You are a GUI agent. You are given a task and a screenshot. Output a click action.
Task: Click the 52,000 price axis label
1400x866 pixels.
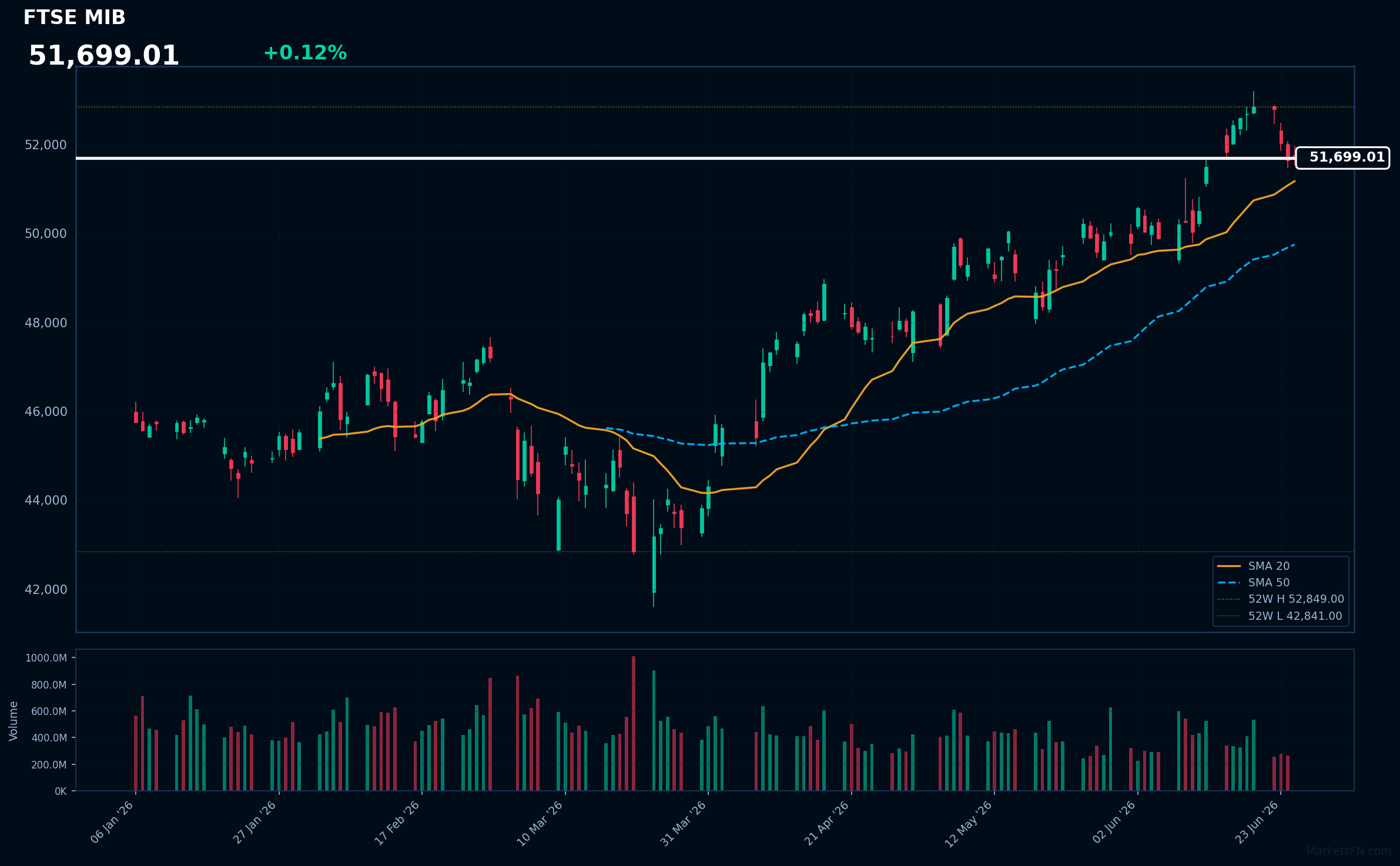[x=46, y=145]
